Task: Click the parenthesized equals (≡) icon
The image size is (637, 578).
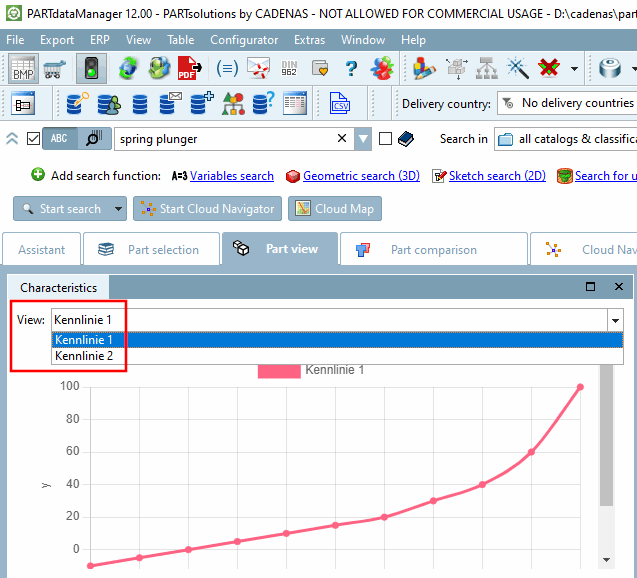Action: pos(227,68)
